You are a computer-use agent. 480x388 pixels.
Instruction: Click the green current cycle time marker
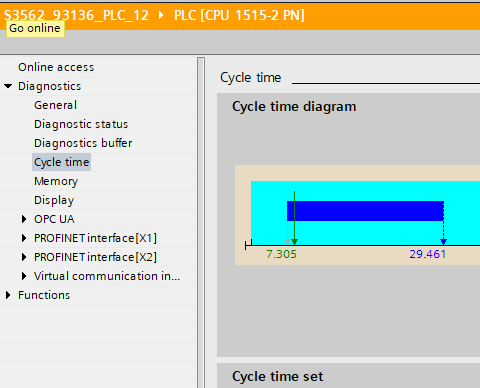(294, 218)
